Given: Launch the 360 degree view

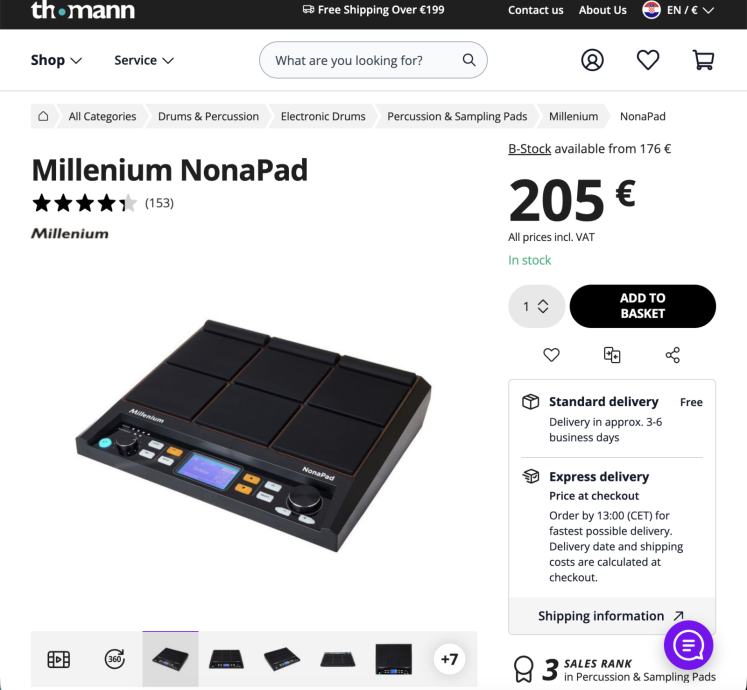Looking at the screenshot, I should (114, 659).
